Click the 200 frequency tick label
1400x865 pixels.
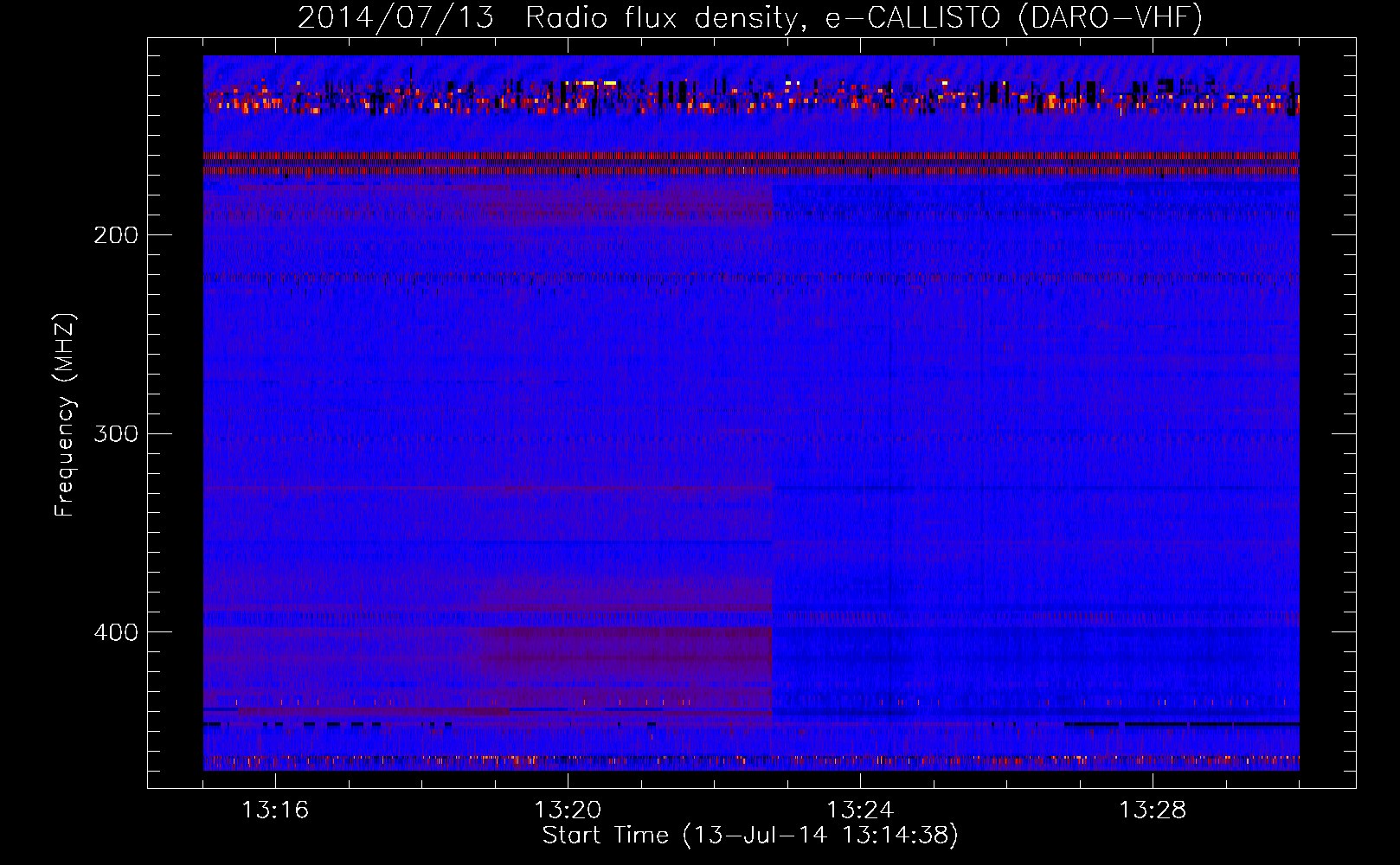click(x=116, y=235)
